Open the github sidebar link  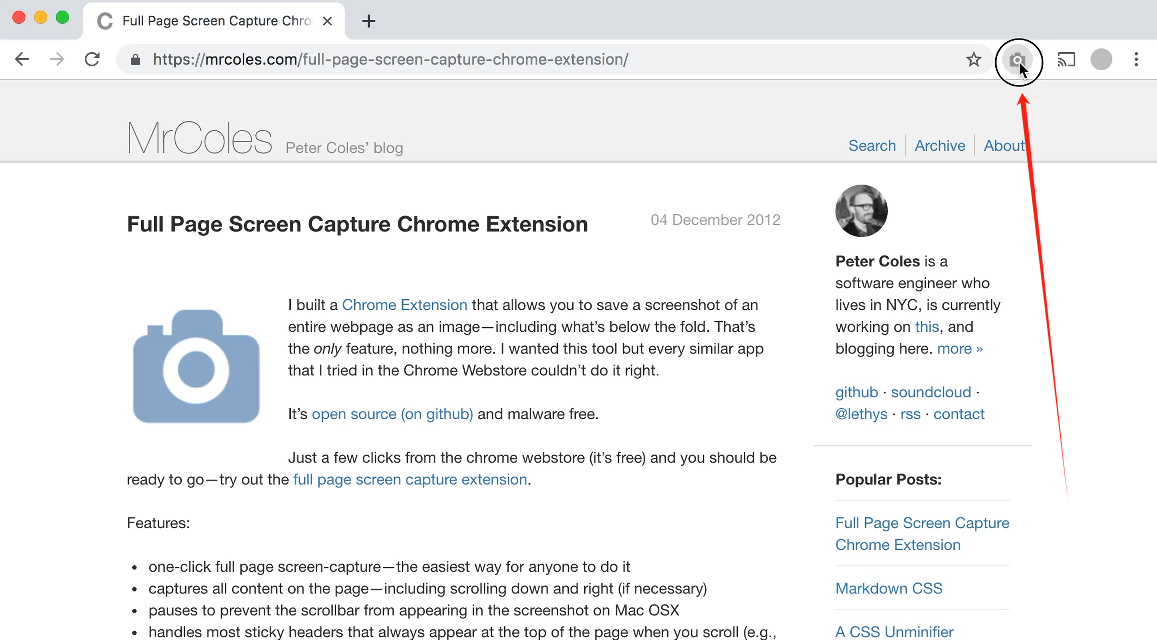857,392
